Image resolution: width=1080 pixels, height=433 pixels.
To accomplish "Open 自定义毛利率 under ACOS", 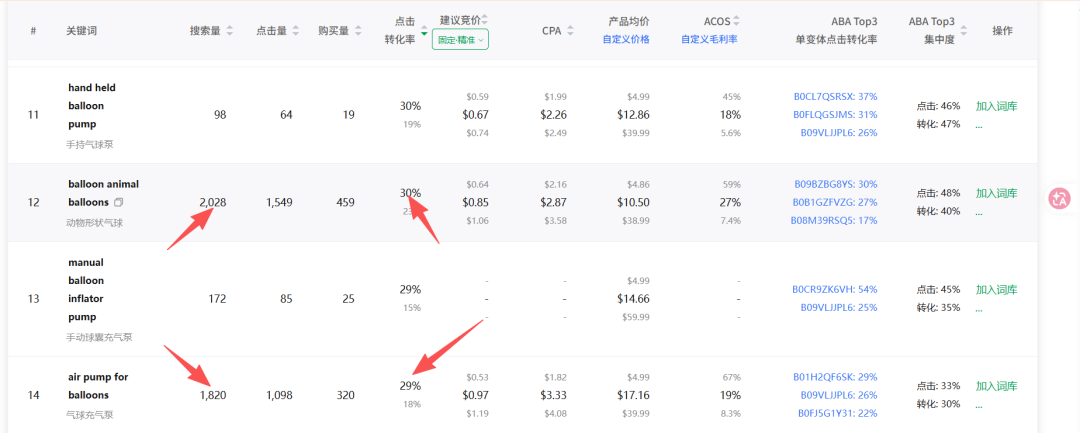I will [x=709, y=40].
